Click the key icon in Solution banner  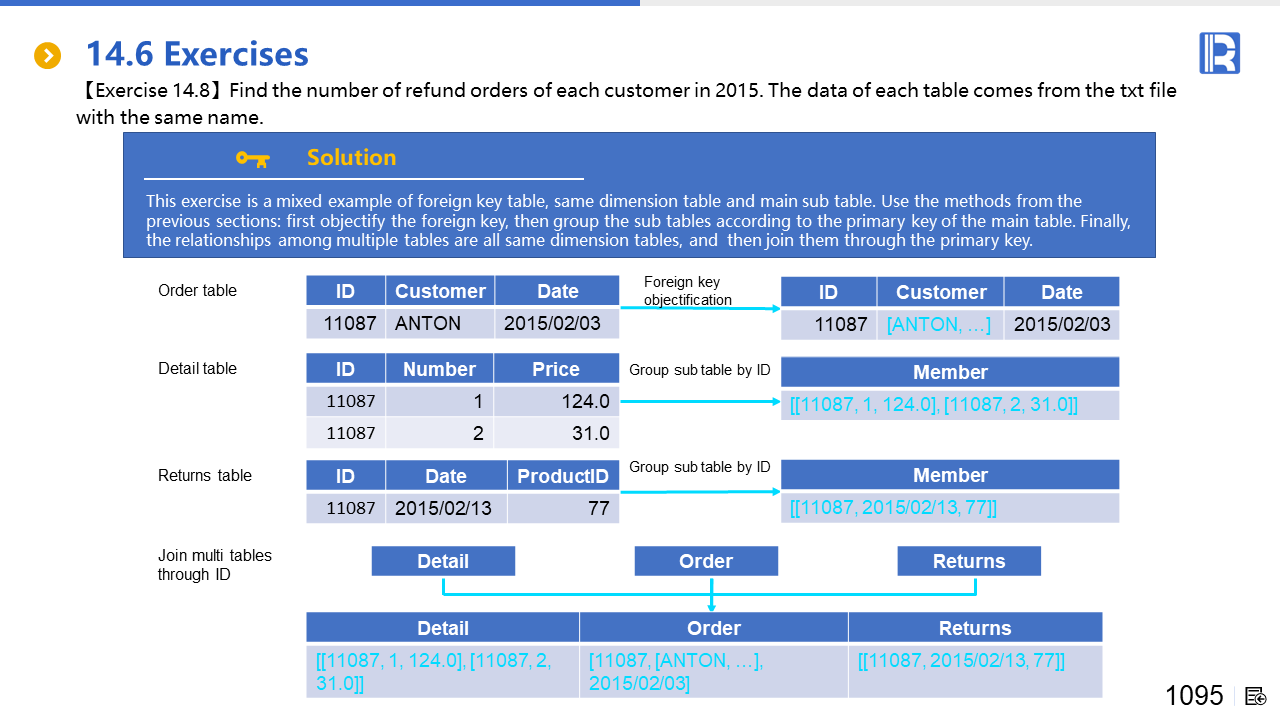[x=252, y=158]
